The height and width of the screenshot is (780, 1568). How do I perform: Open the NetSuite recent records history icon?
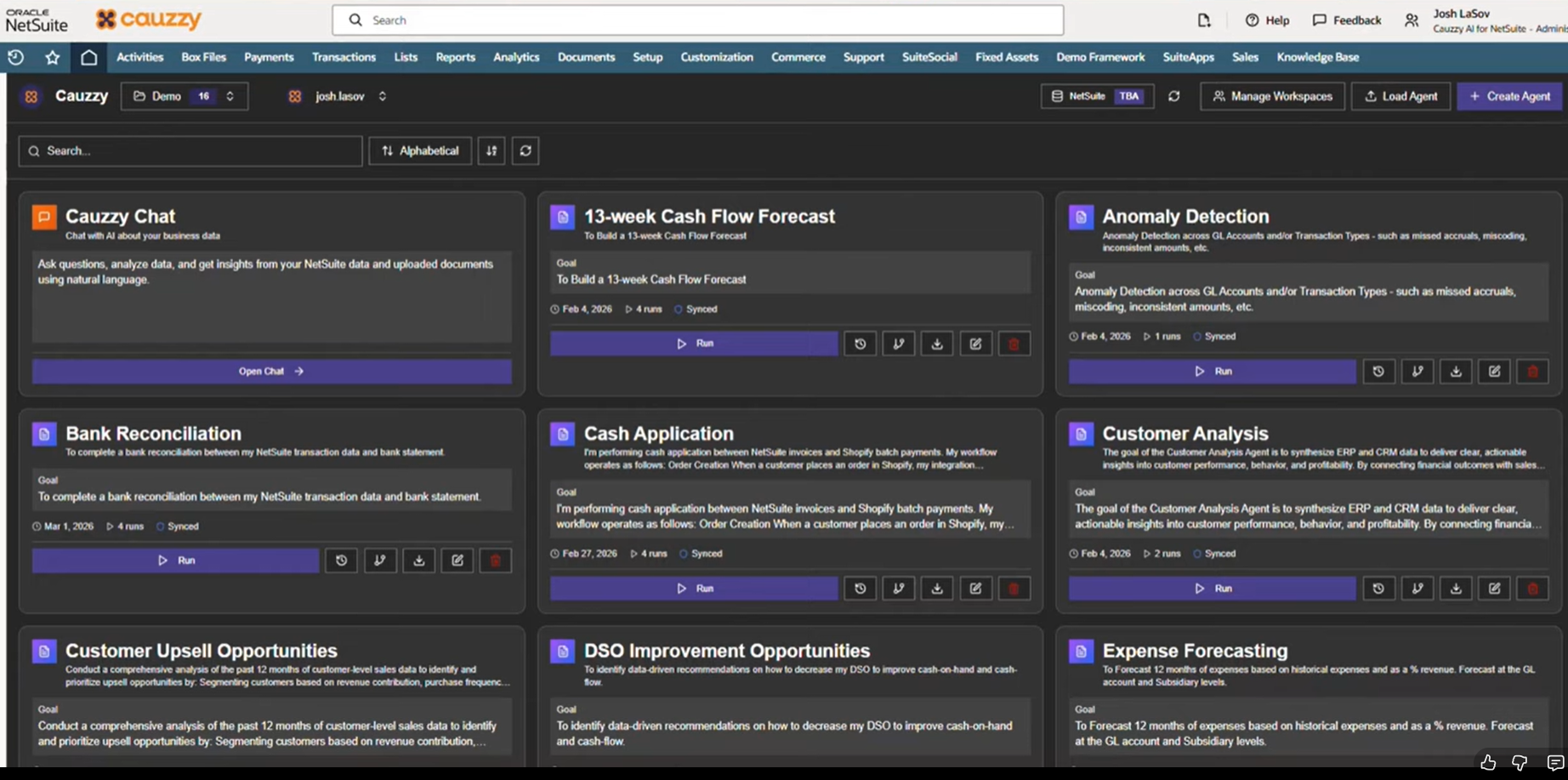tap(15, 57)
